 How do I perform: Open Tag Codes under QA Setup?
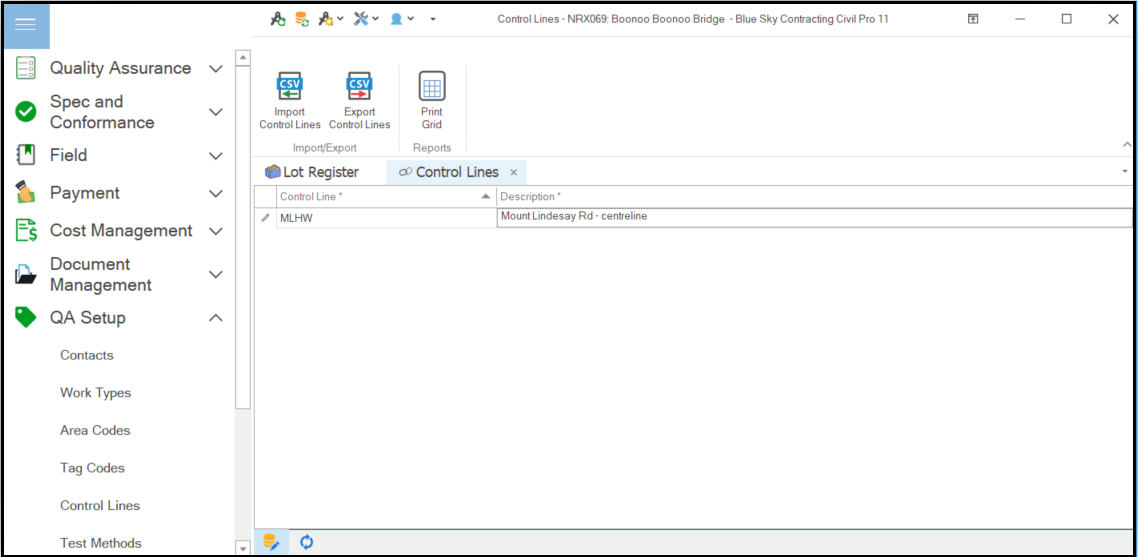pyautogui.click(x=92, y=468)
